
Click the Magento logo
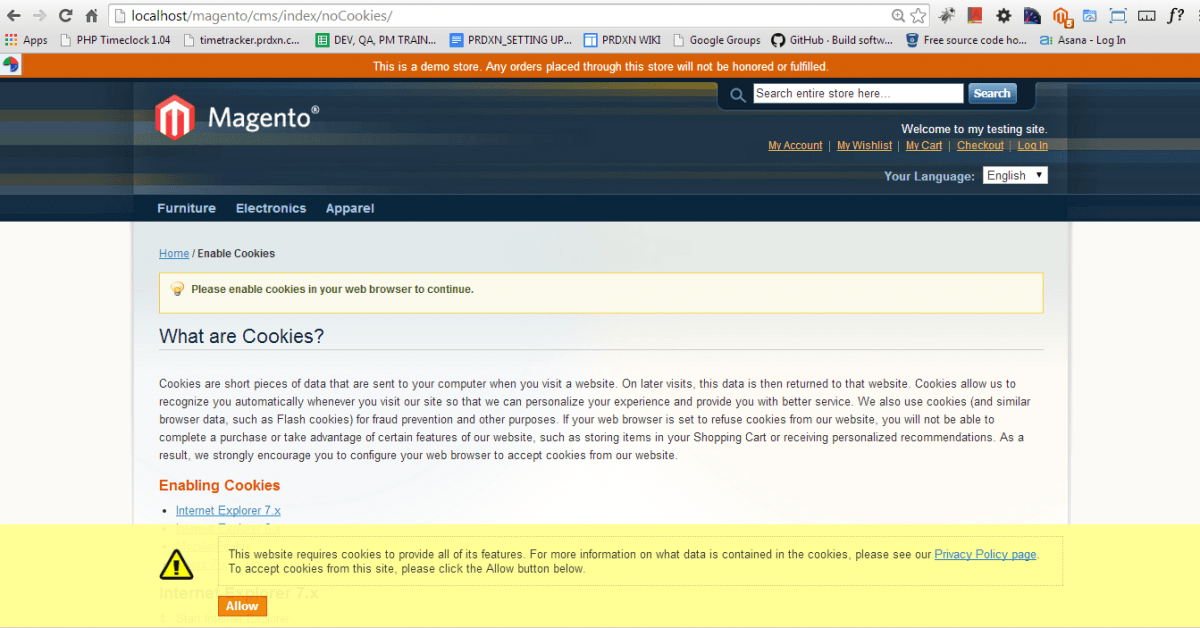pos(237,117)
